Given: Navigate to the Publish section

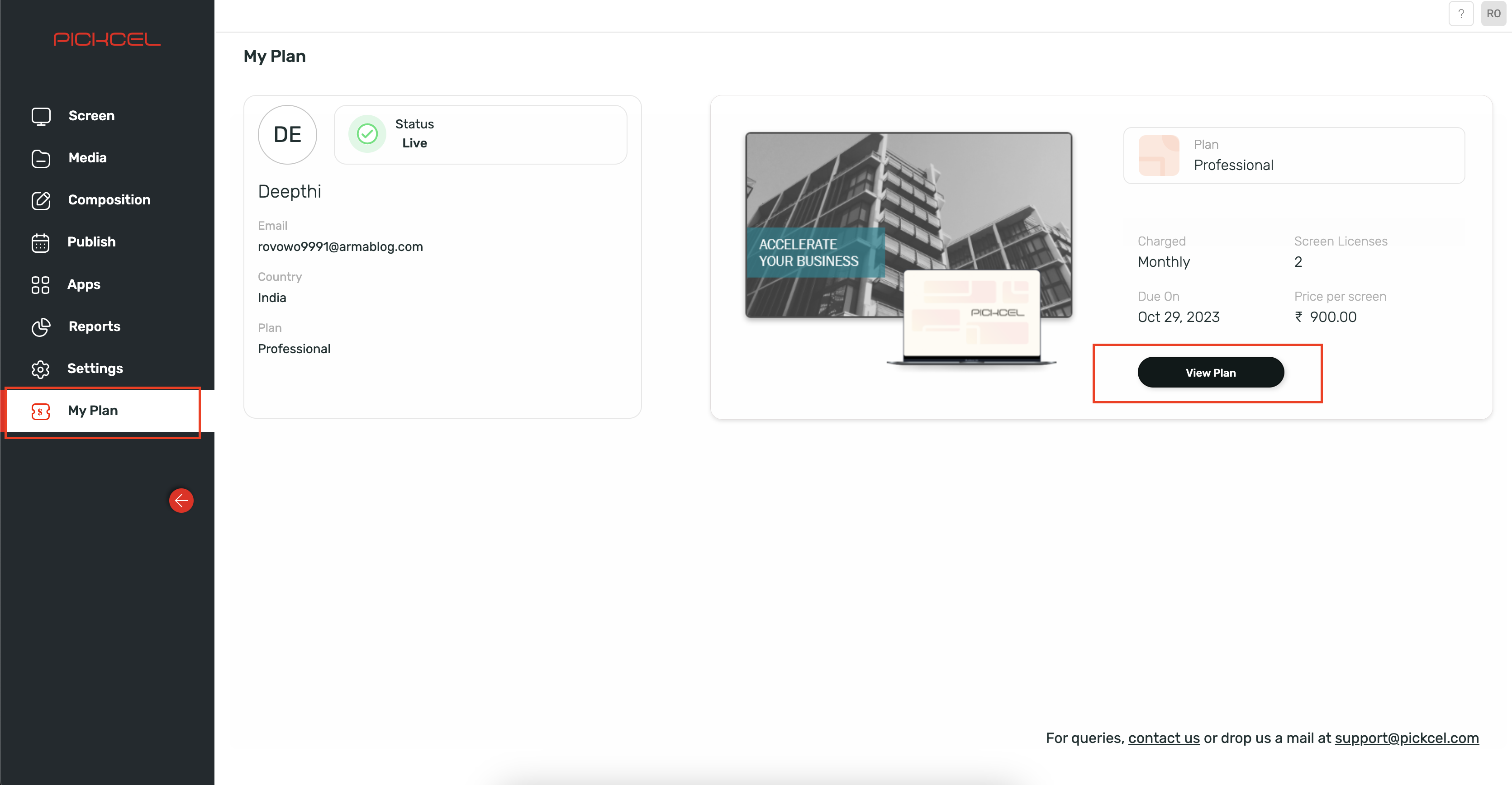Looking at the screenshot, I should [107, 242].
